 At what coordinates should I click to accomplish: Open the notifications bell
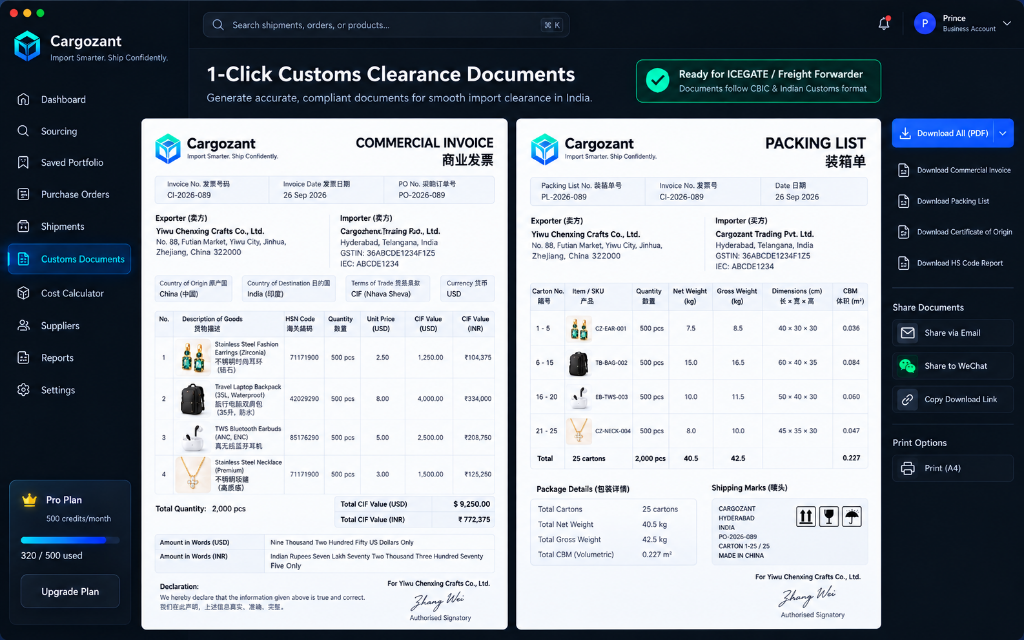884,24
